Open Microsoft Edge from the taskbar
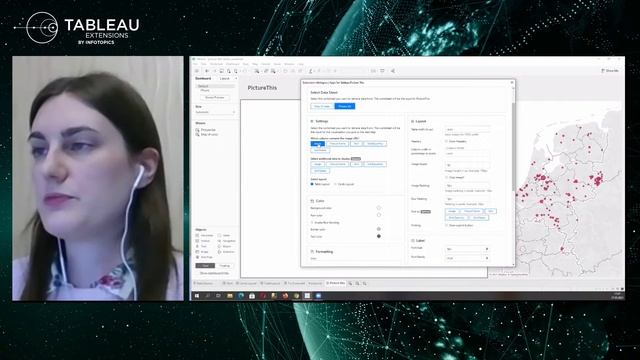Image resolution: width=640 pixels, height=360 pixels. pos(241,296)
